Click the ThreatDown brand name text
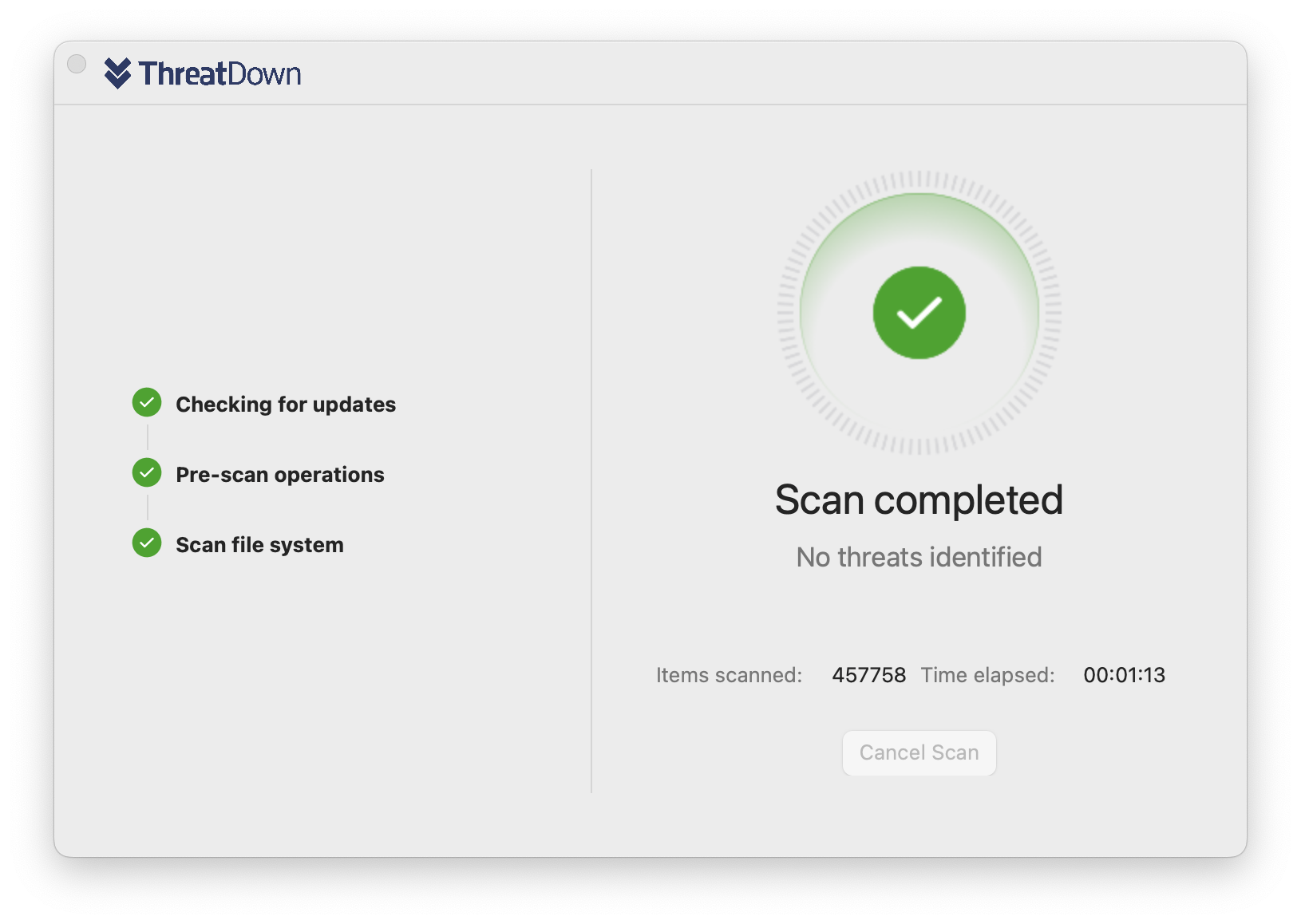 tap(220, 74)
